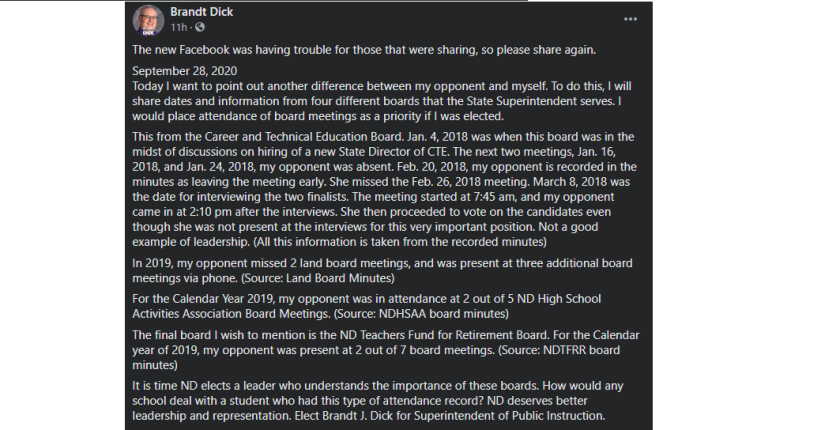Screen dimensions: 840x430
Task: Click '(All this information is taken from the recorded minutes)'
Action: pos(399,242)
